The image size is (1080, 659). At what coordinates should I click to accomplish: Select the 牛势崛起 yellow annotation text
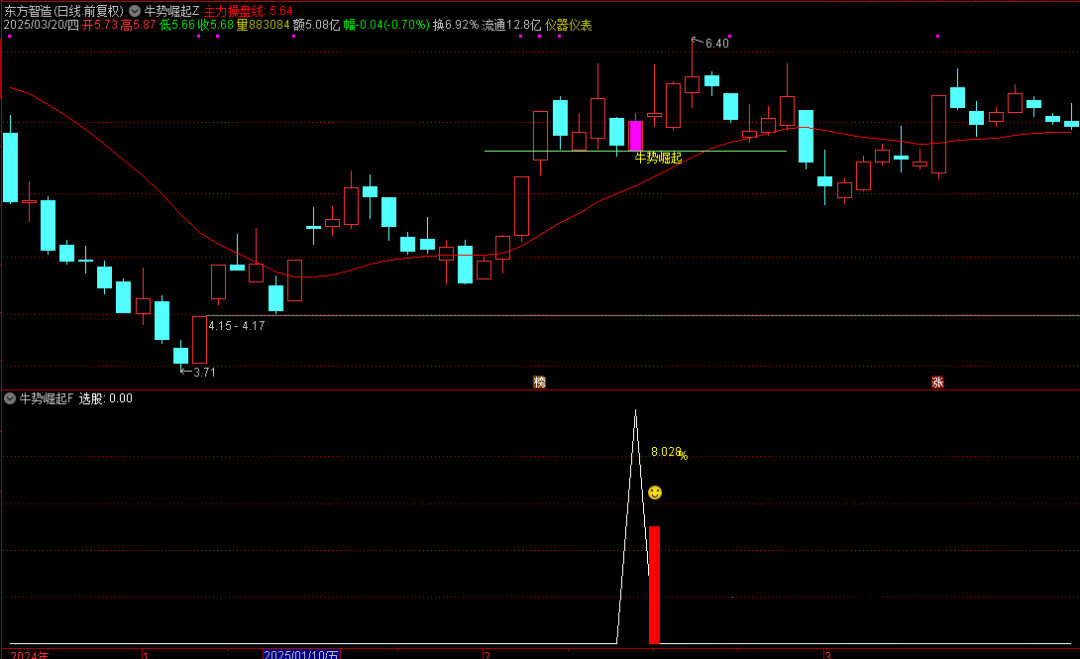coord(658,158)
